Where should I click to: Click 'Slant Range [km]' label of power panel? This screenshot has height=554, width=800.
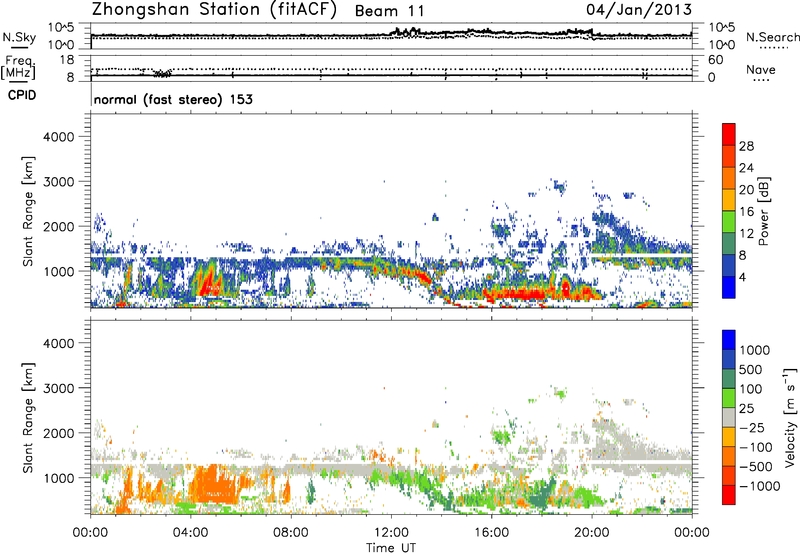coord(28,211)
